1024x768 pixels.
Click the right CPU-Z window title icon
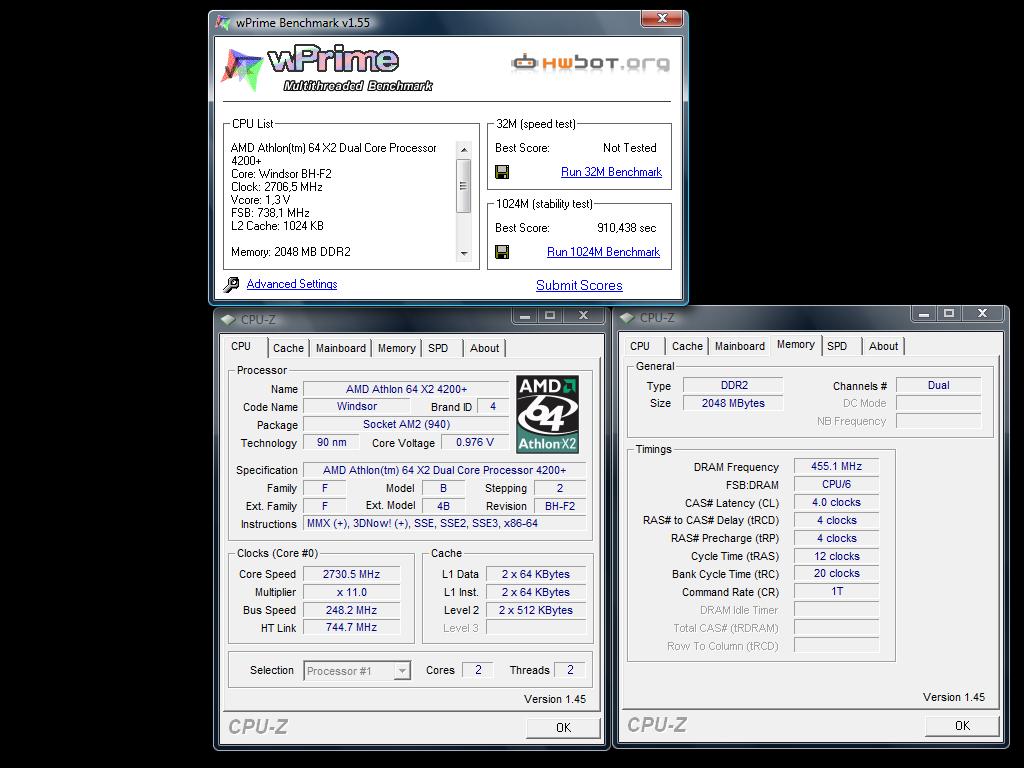pos(627,317)
